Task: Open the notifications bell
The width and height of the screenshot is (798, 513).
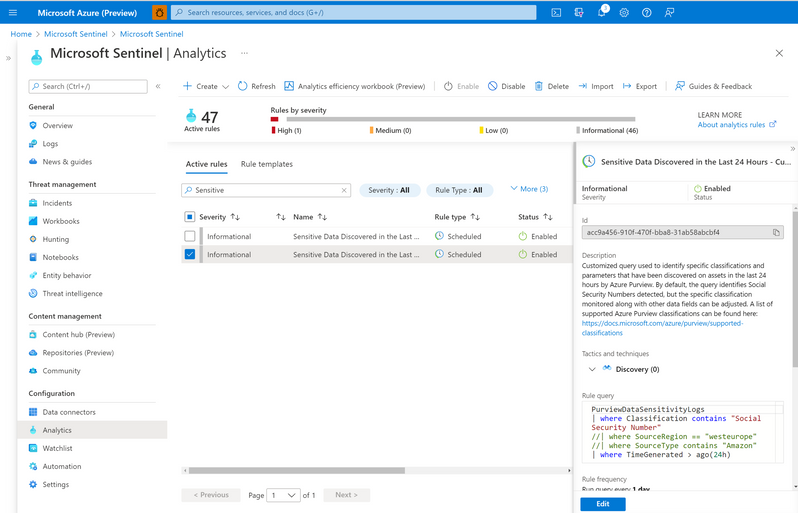Action: click(x=602, y=13)
